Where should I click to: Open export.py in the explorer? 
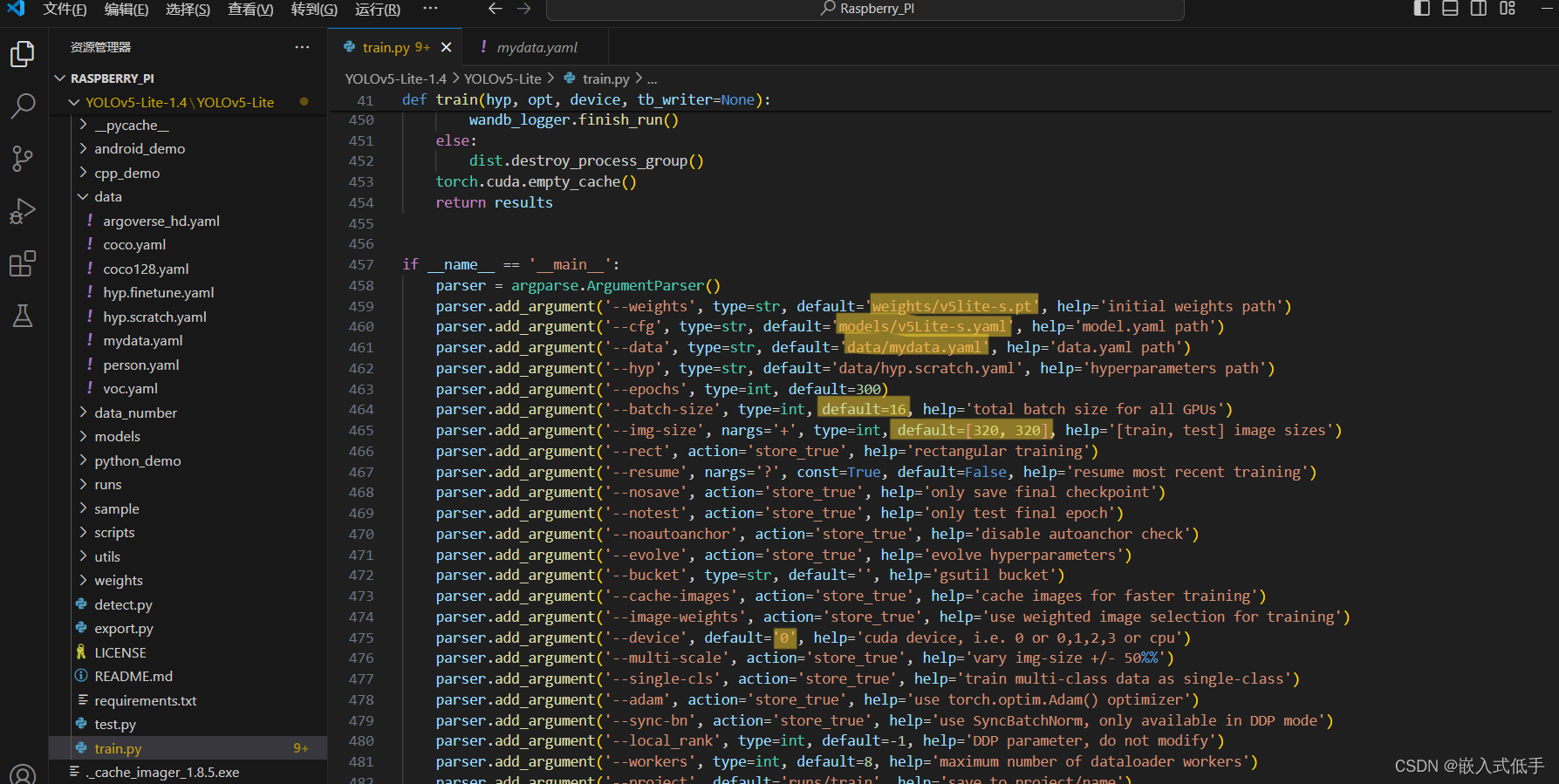point(188,629)
